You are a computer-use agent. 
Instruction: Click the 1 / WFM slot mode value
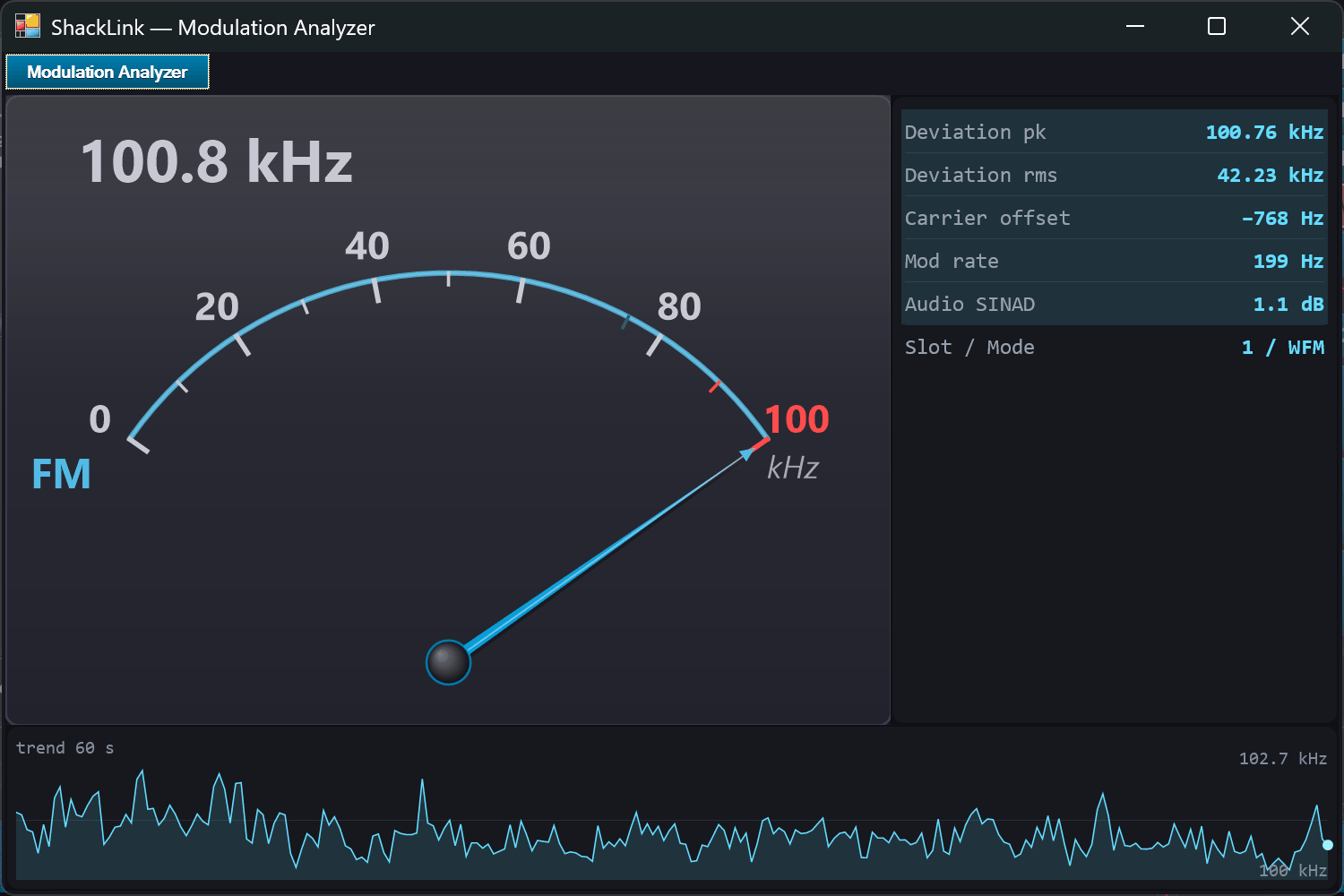point(1282,348)
